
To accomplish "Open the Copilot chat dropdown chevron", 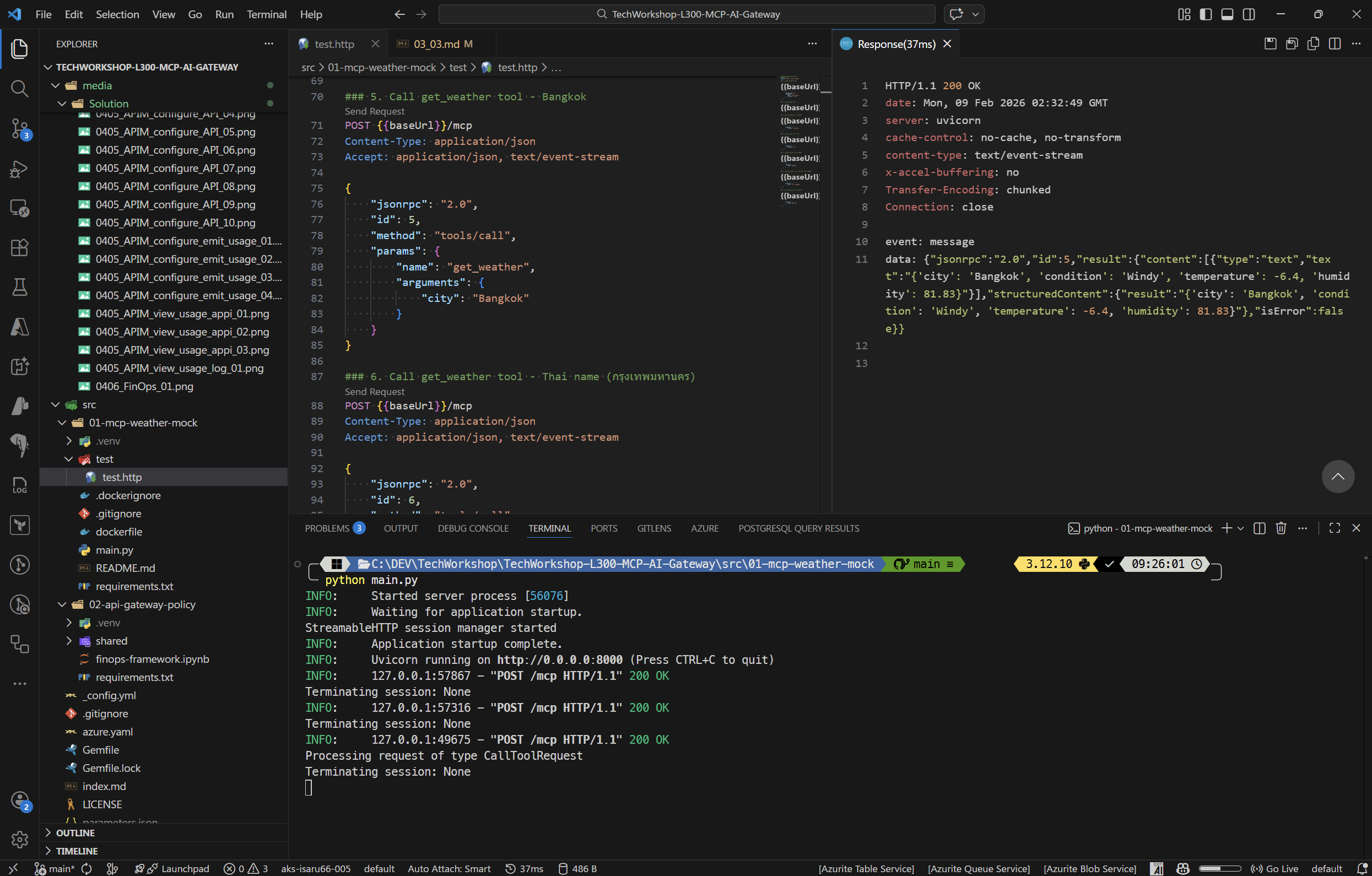I will [x=975, y=14].
